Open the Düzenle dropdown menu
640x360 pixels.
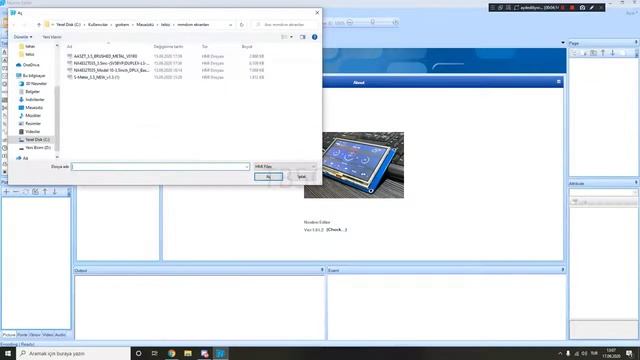tap(23, 37)
